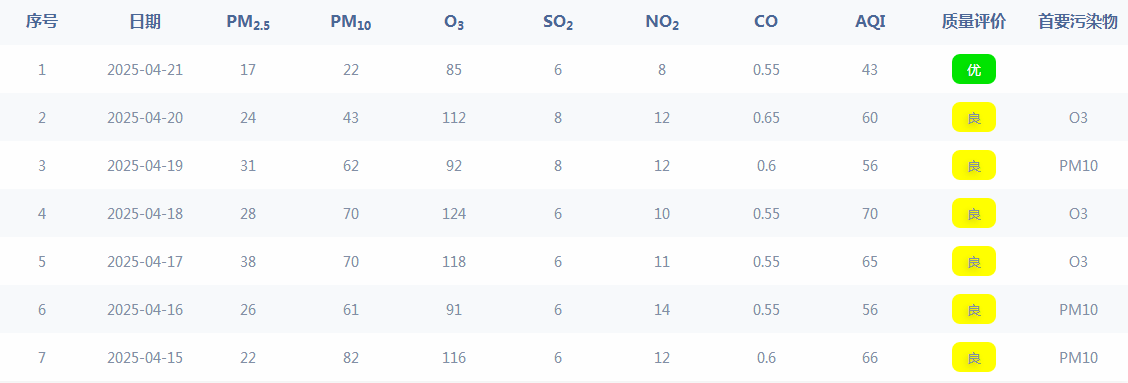Click the NO2 column header
Image resolution: width=1128 pixels, height=383 pixels.
click(x=663, y=23)
